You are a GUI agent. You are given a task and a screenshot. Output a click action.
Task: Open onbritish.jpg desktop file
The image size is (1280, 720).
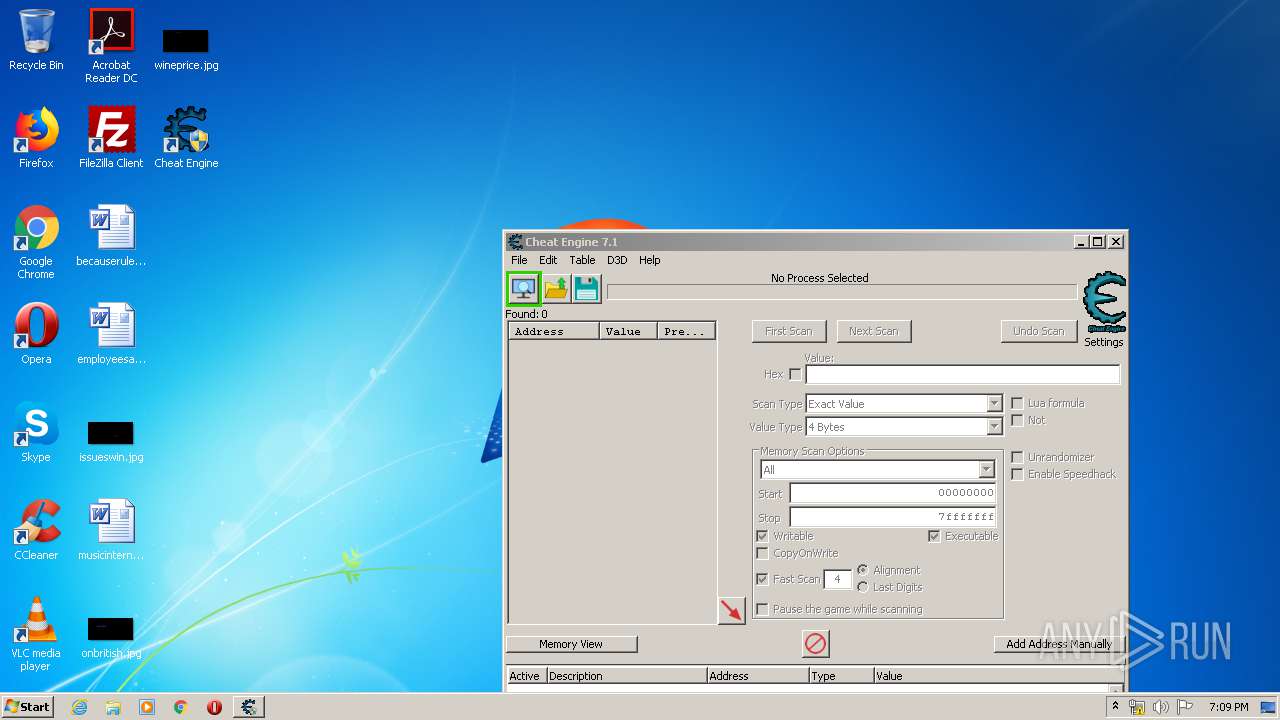pos(111,636)
